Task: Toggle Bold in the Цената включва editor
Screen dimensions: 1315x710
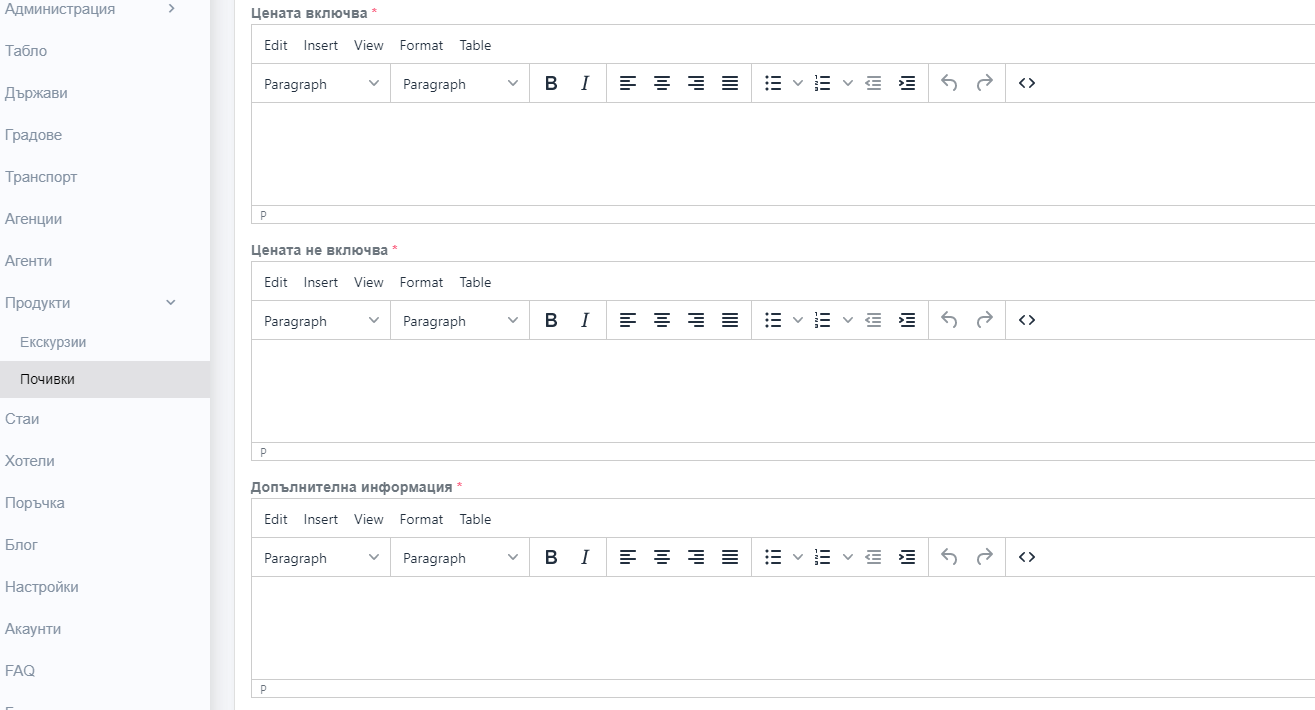Action: [x=551, y=84]
